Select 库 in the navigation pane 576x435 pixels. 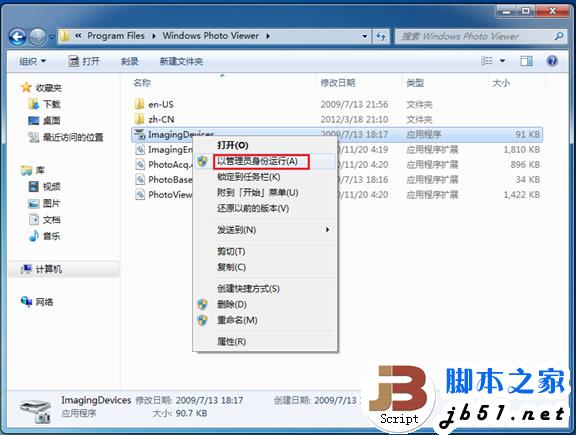pos(40,170)
